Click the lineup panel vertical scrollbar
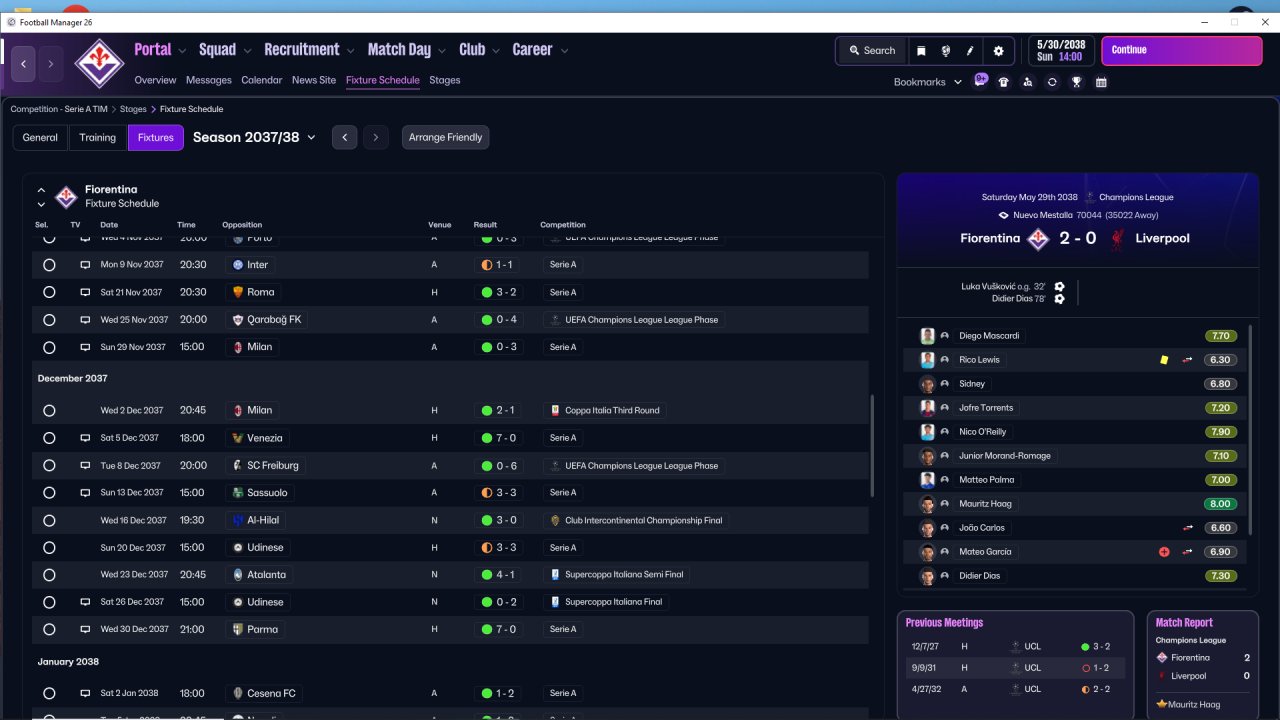 pos(1250,430)
